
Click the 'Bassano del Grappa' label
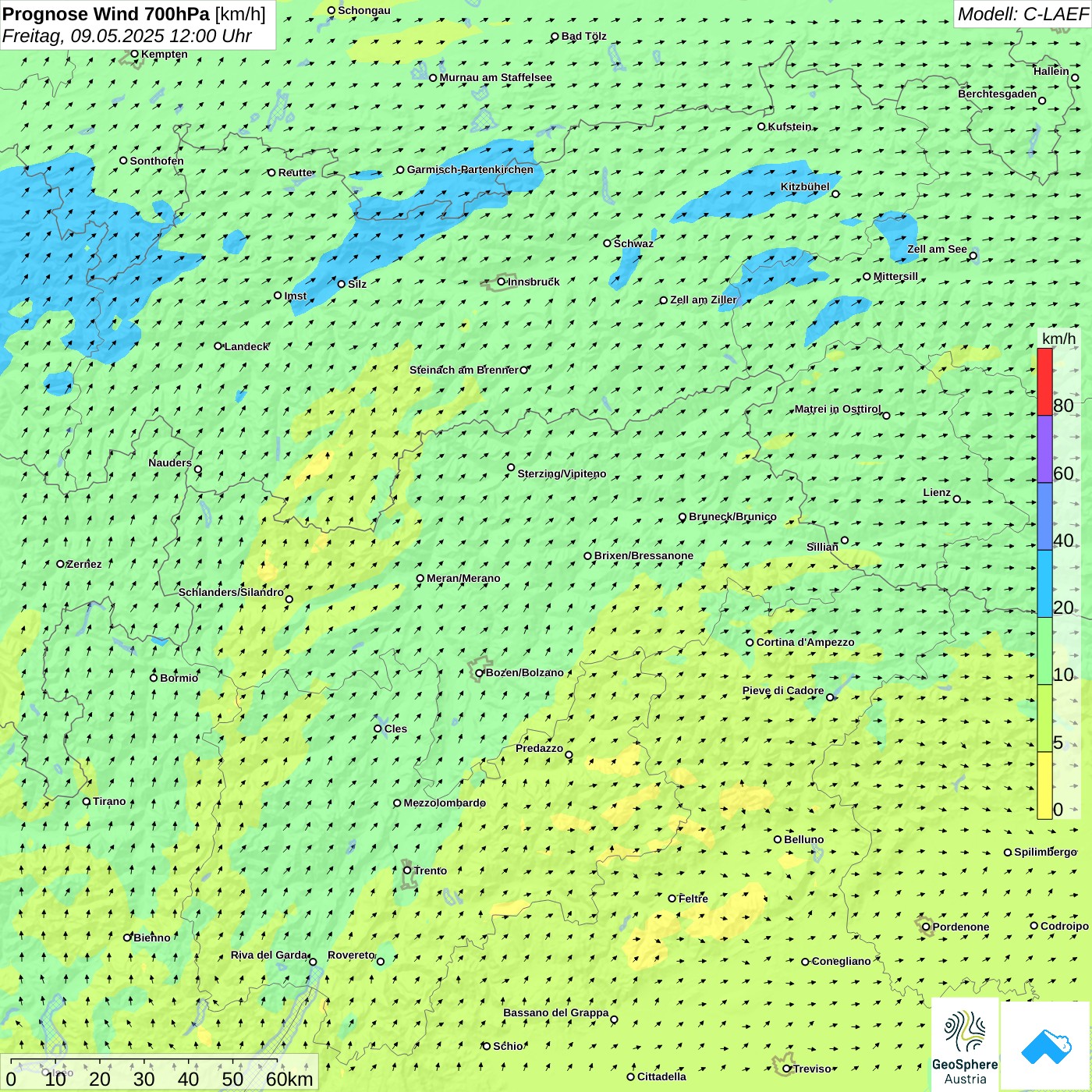coord(556,1012)
